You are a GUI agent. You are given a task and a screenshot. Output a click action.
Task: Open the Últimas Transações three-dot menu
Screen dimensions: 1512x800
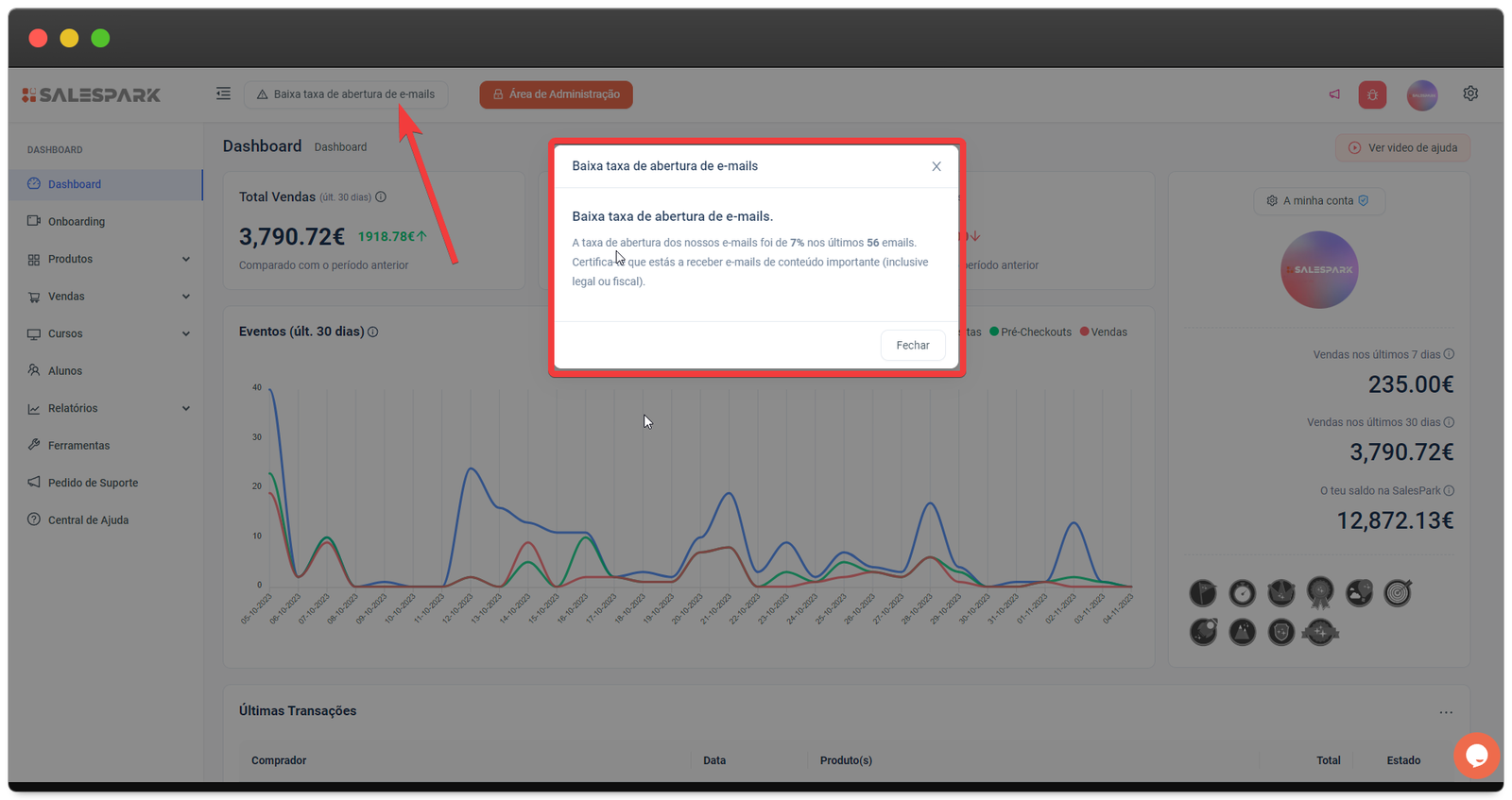pyautogui.click(x=1445, y=712)
